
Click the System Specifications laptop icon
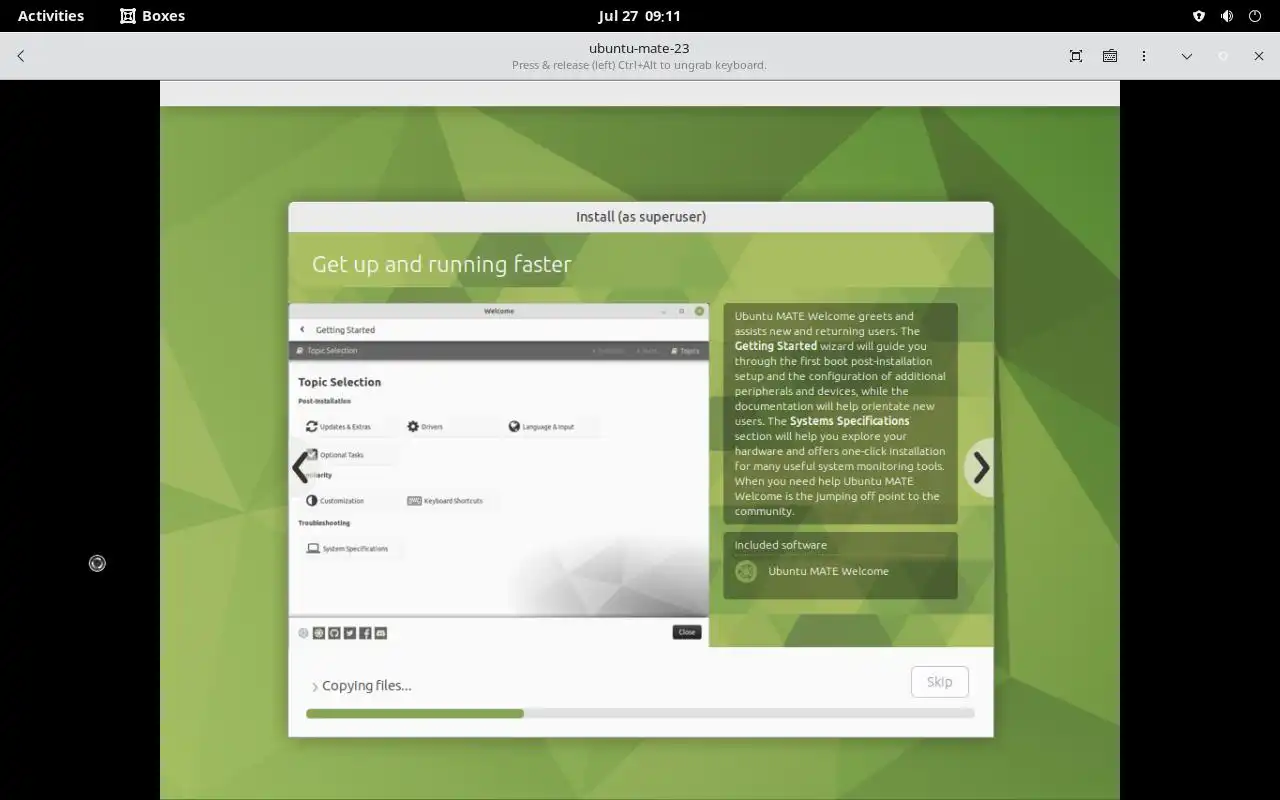[x=313, y=548]
